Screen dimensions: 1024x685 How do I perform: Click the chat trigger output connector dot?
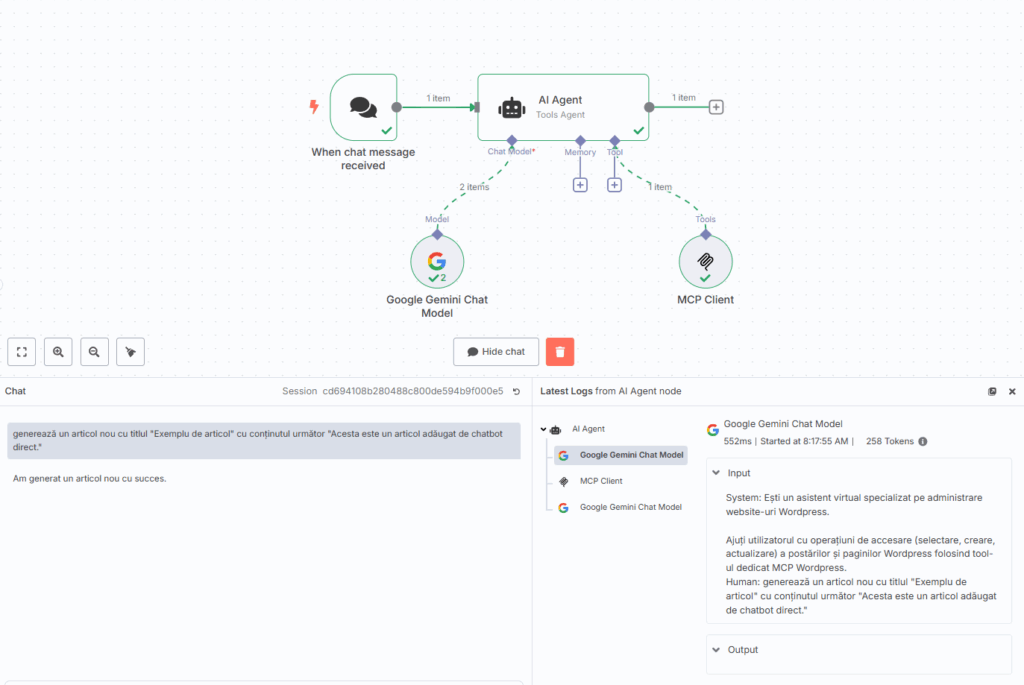[396, 107]
